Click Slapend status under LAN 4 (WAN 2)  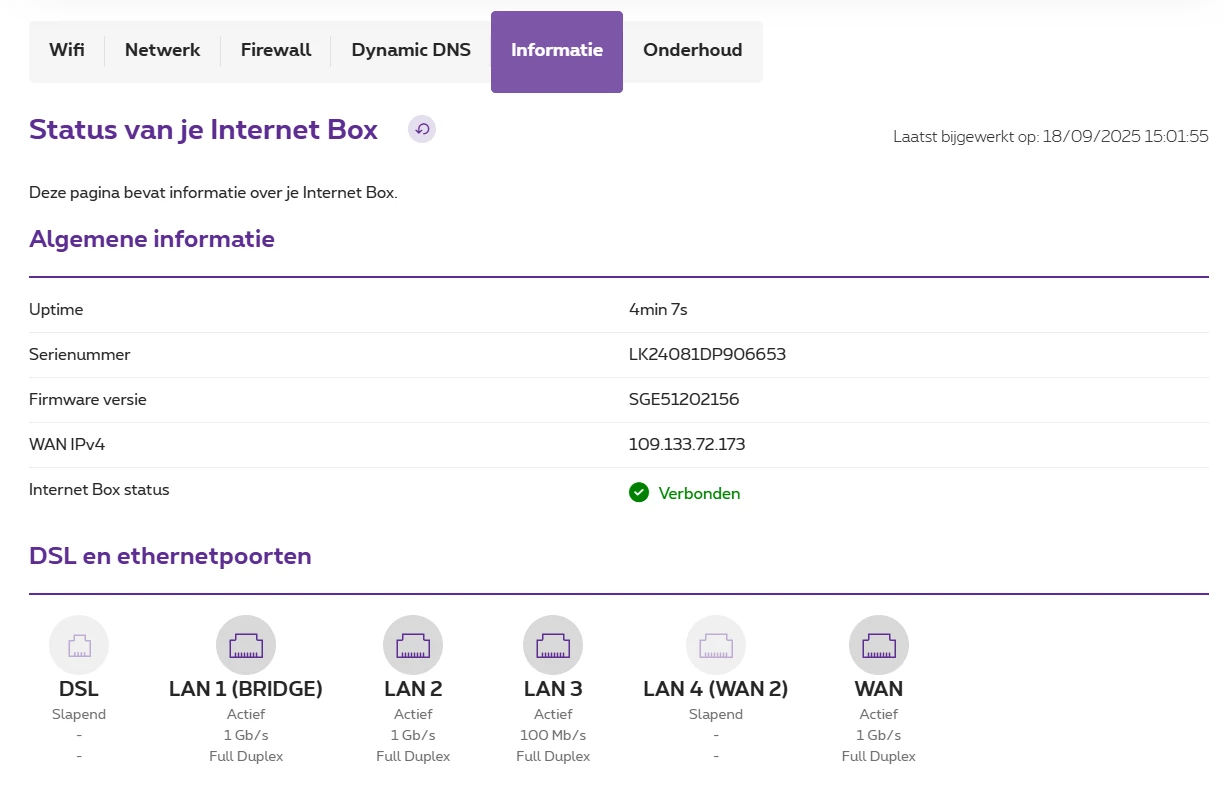(716, 715)
